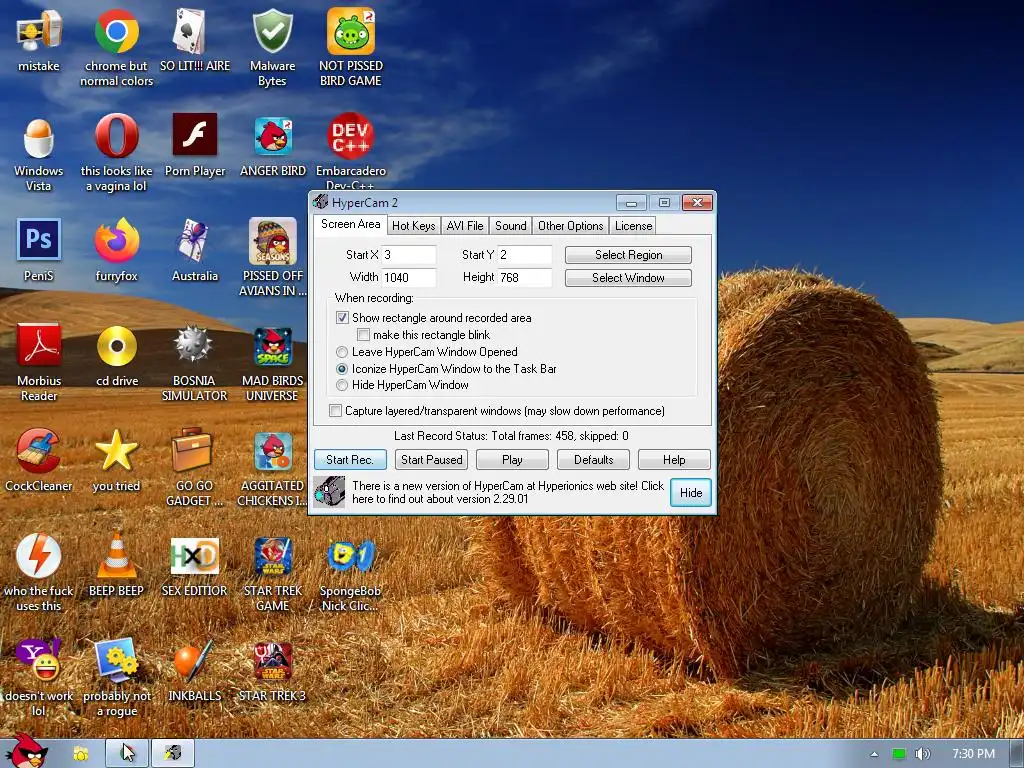The height and width of the screenshot is (768, 1024).
Task: Click the Select Region button
Action: click(628, 255)
